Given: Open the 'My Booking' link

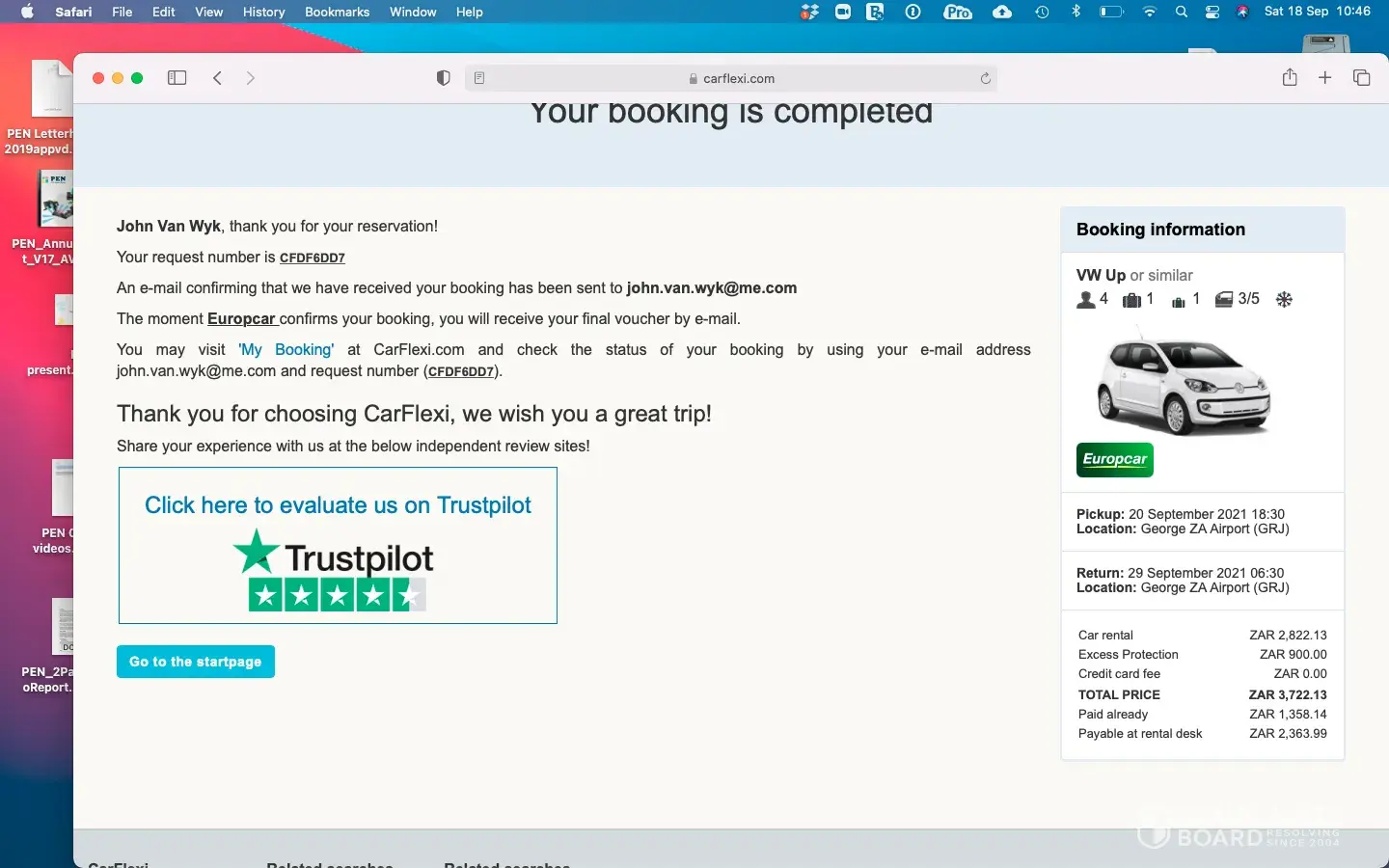Looking at the screenshot, I should [x=286, y=349].
